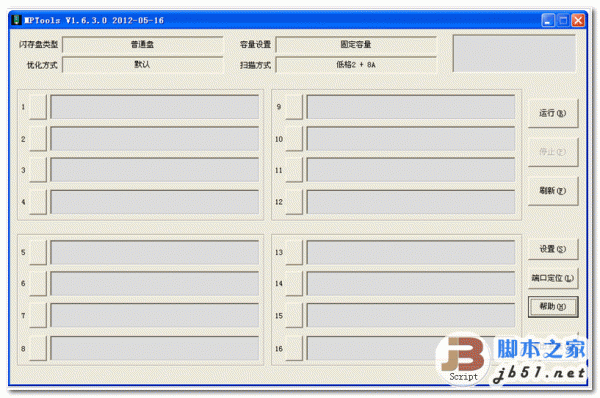Click the progress bar of port 7
Image resolution: width=600 pixels, height=398 pixels.
click(155, 315)
